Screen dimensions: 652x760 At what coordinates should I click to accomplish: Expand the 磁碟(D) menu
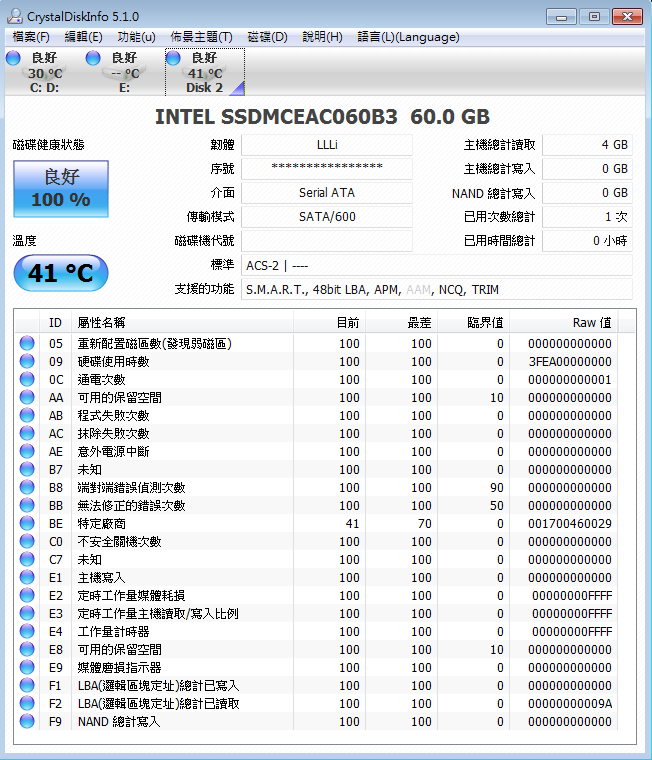[x=267, y=37]
